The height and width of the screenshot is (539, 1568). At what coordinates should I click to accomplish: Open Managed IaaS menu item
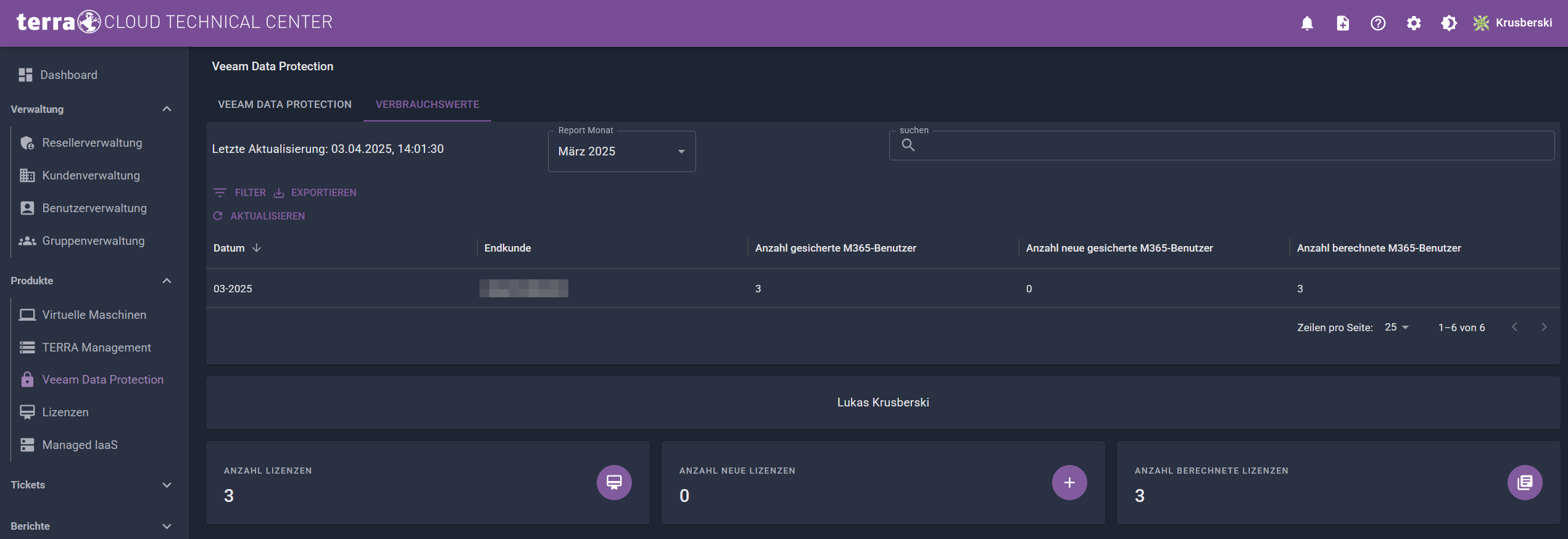[80, 445]
